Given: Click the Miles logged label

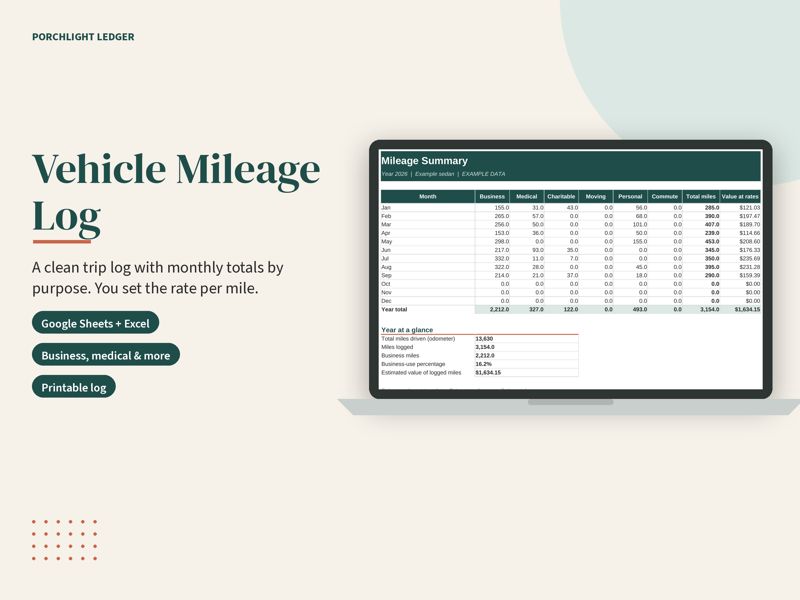Looking at the screenshot, I should [397, 347].
